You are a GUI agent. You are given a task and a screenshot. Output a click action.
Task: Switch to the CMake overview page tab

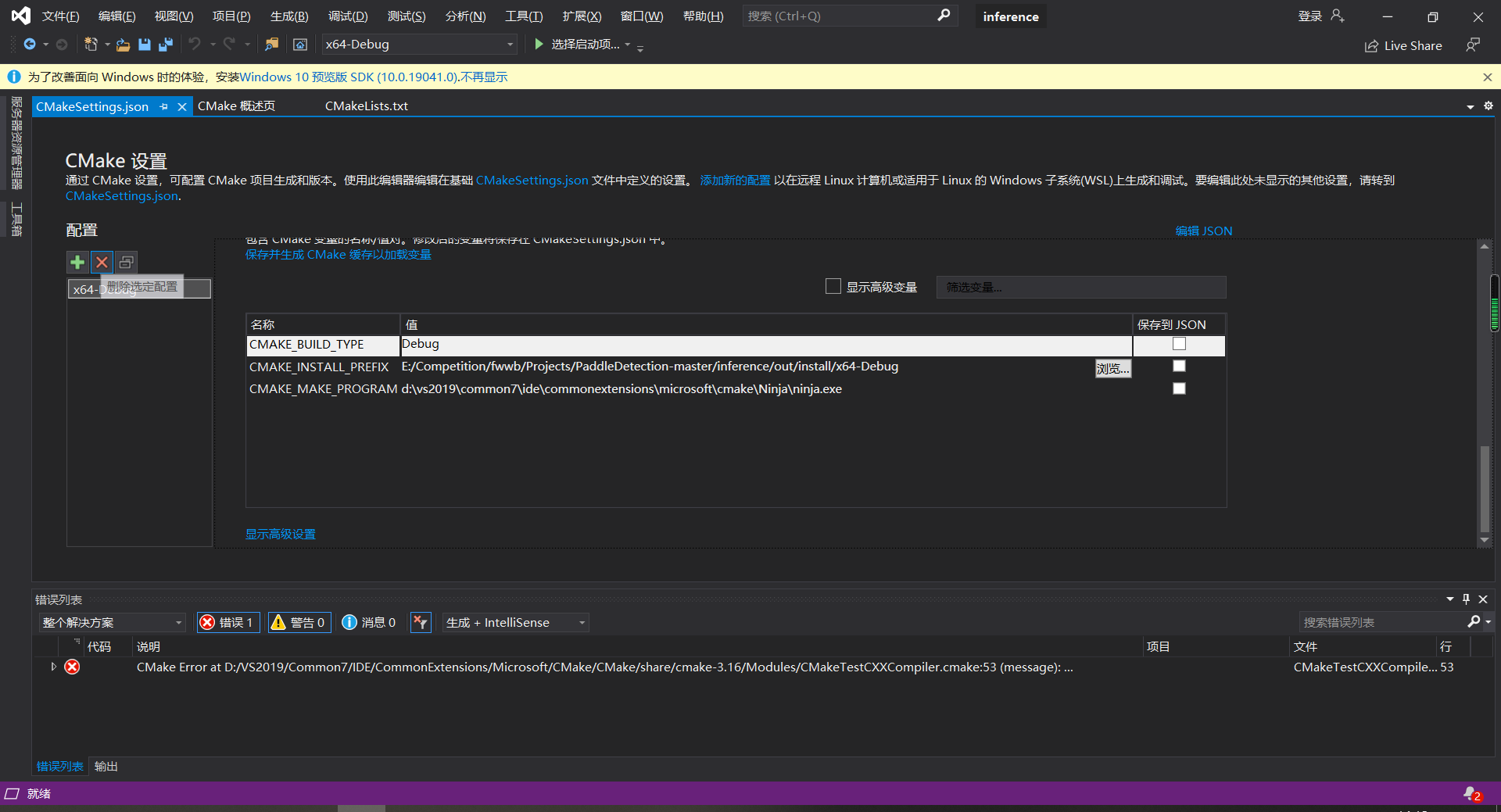coord(237,106)
